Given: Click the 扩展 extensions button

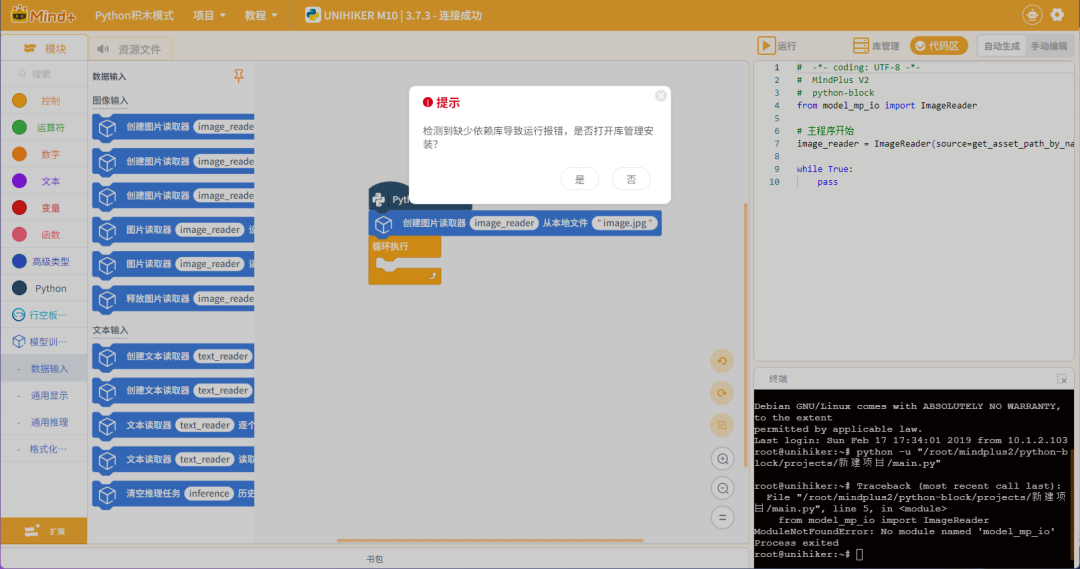Looking at the screenshot, I should point(44,531).
